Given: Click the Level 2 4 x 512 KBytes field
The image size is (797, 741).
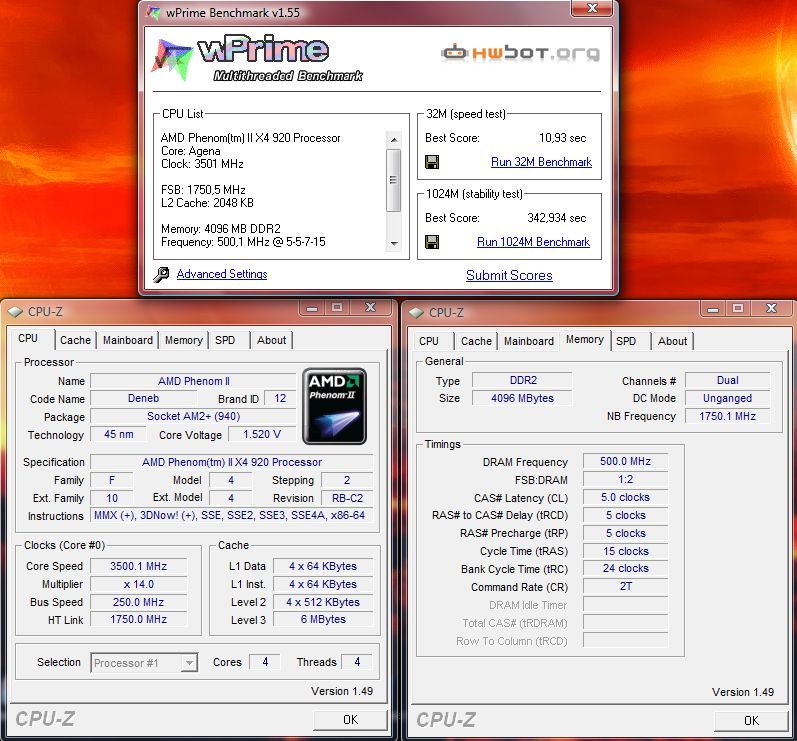Looking at the screenshot, I should tap(323, 602).
